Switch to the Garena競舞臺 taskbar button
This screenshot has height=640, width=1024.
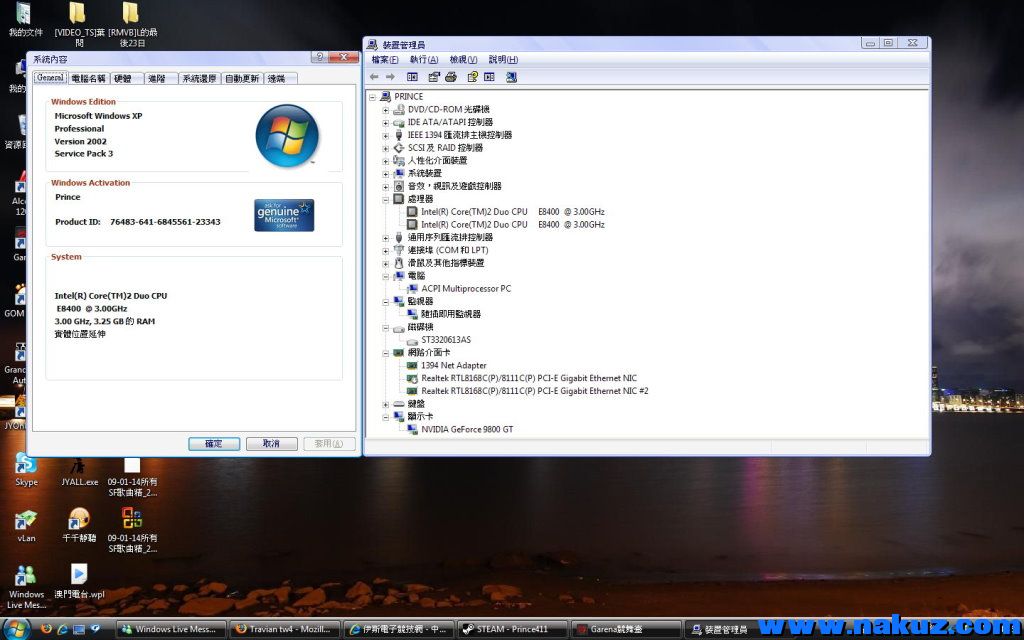click(x=626, y=630)
